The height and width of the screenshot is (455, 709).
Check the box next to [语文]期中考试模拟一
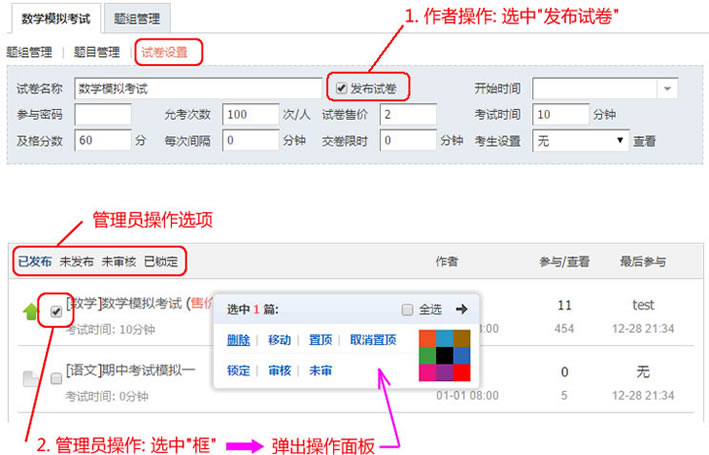pos(56,378)
